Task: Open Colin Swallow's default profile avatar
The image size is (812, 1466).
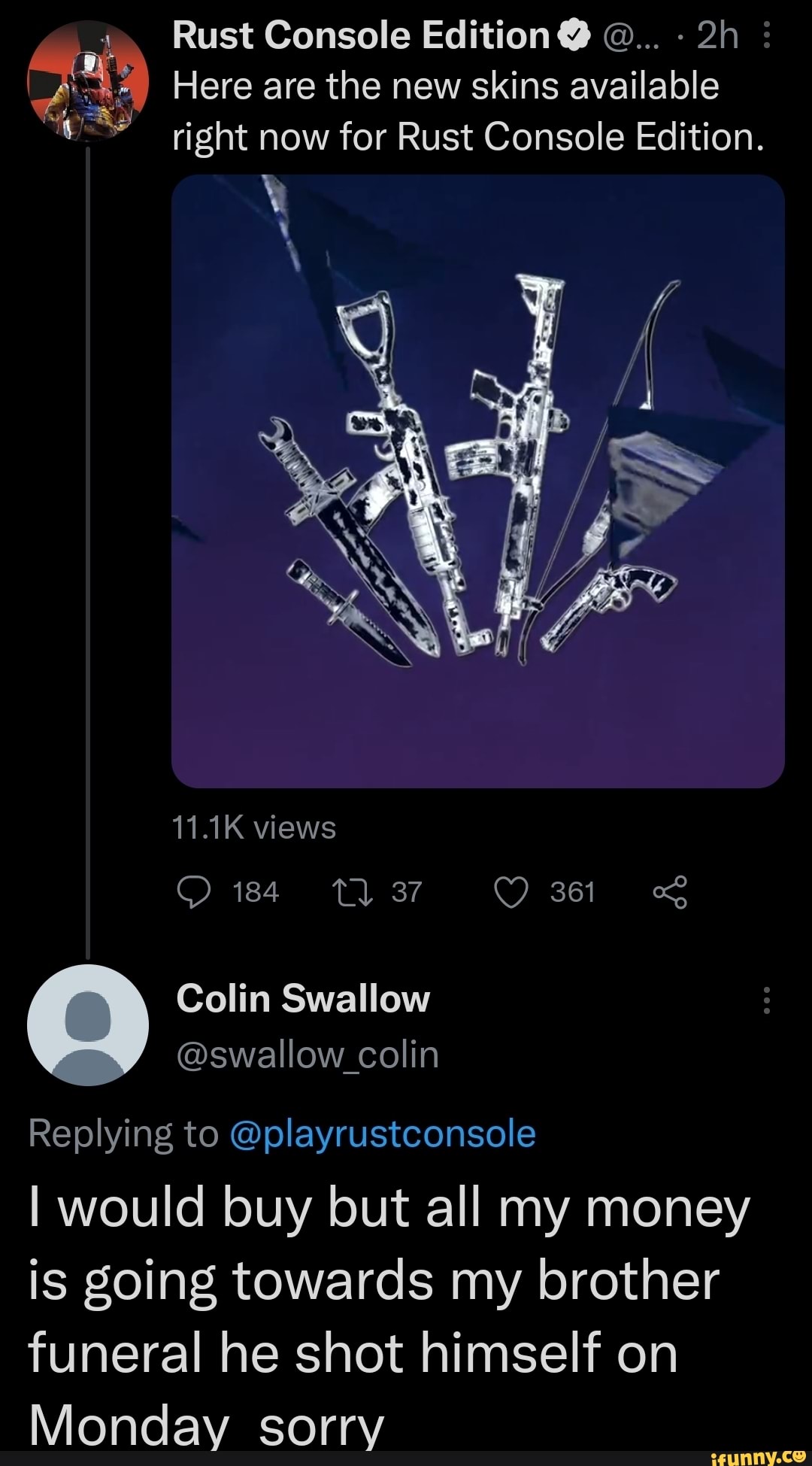Action: [87, 1025]
